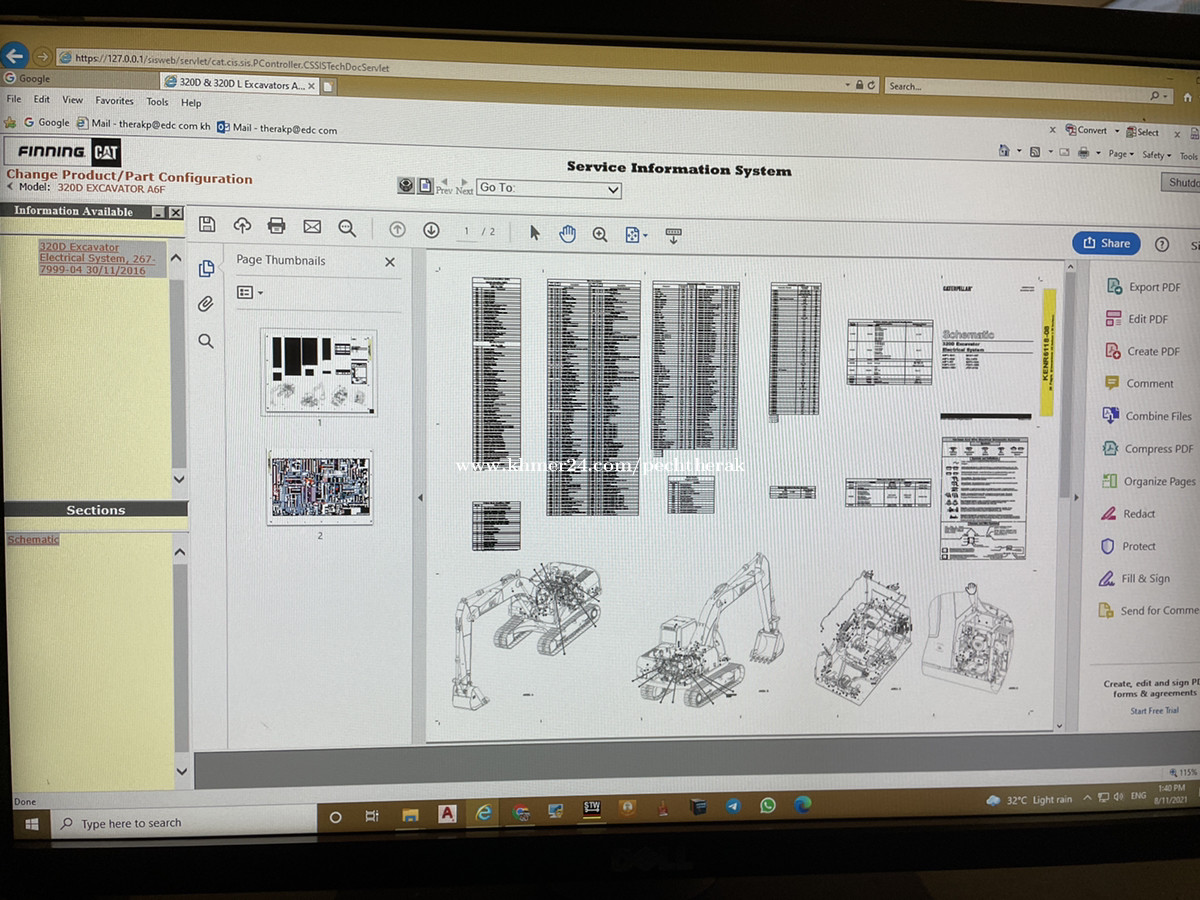The image size is (1200, 900).
Task: Select the arrow selection tool
Action: coord(534,232)
